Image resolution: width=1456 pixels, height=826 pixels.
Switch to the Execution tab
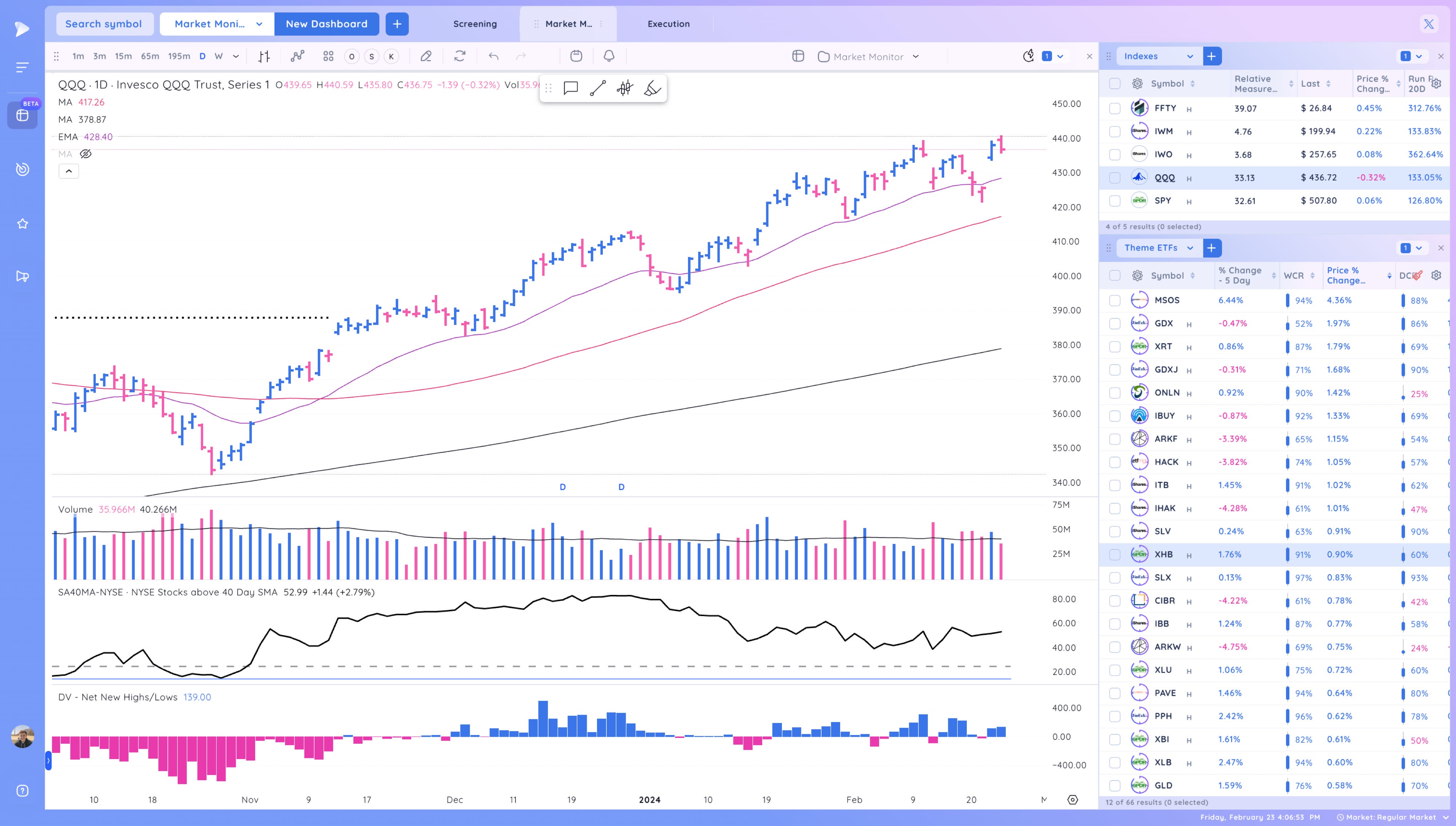coord(668,24)
